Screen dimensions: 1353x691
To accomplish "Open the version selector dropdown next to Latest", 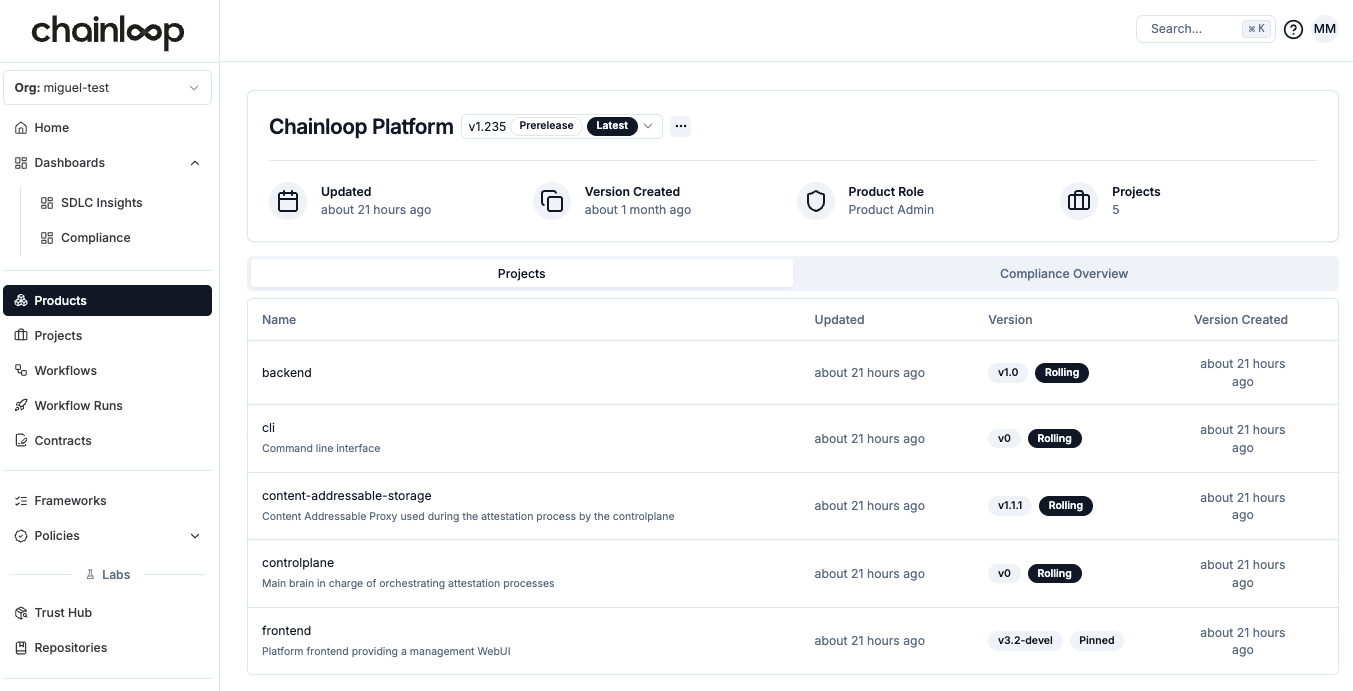I will pyautogui.click(x=648, y=126).
